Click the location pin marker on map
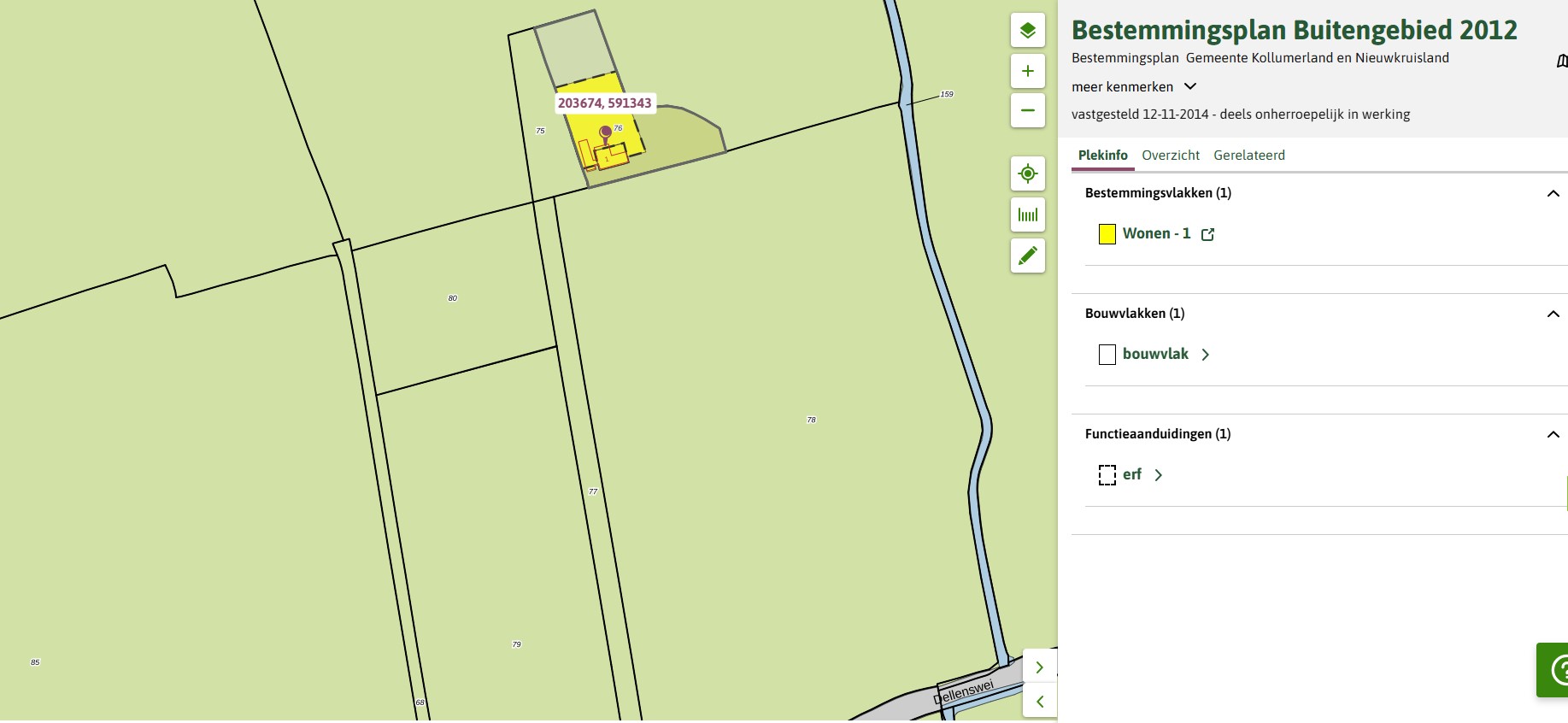1568x723 pixels. 606,132
